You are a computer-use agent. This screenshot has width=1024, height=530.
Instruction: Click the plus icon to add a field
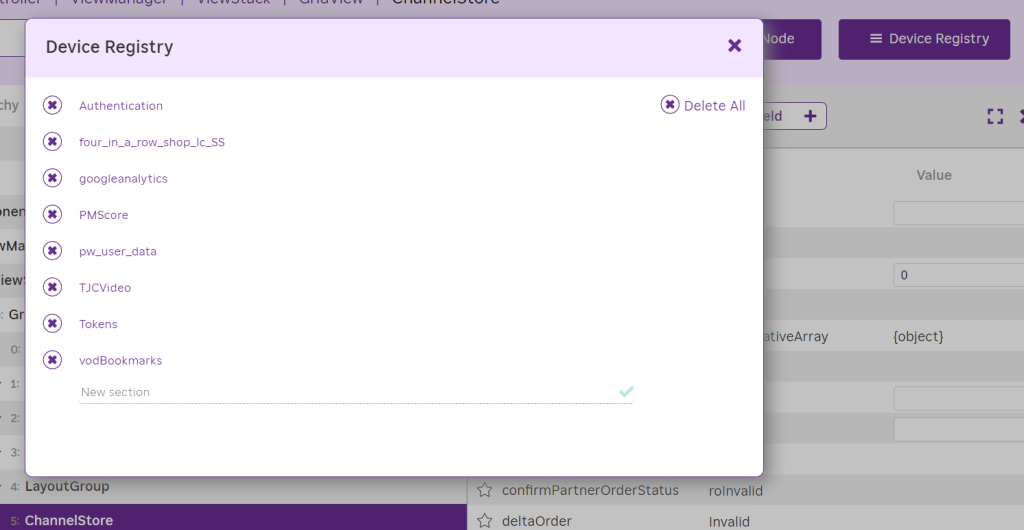[x=810, y=116]
